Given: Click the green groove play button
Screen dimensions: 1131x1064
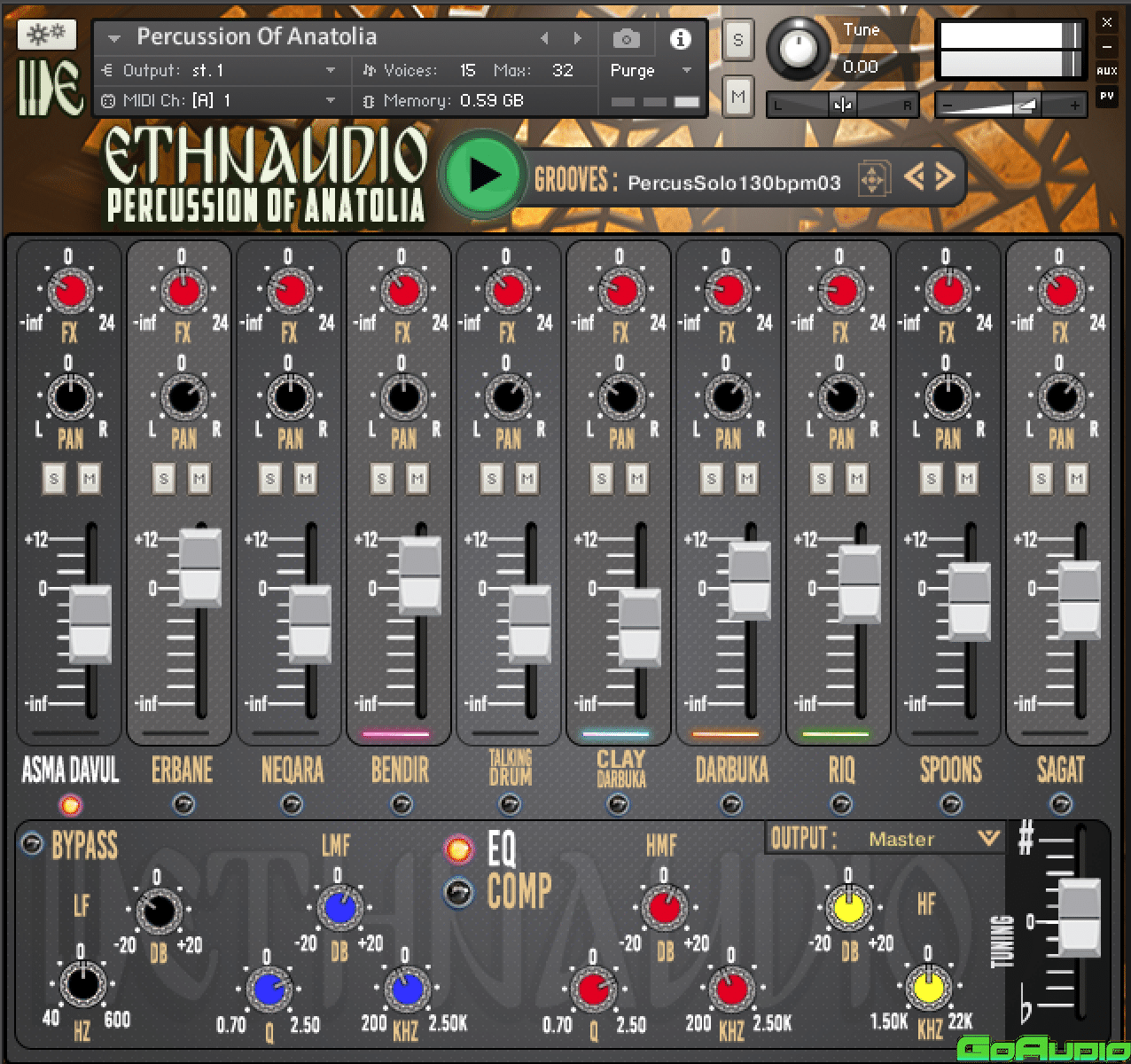Looking at the screenshot, I should 483,176.
